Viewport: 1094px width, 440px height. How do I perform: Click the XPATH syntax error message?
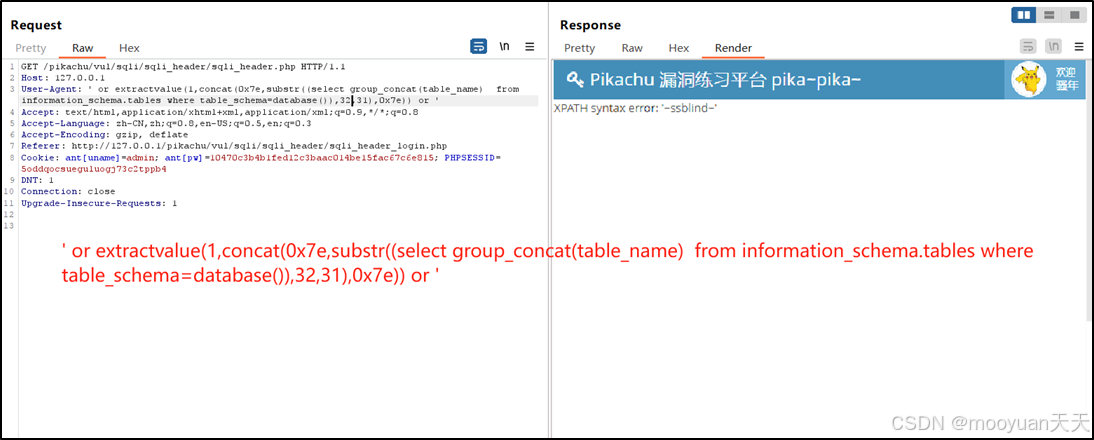tap(636, 108)
